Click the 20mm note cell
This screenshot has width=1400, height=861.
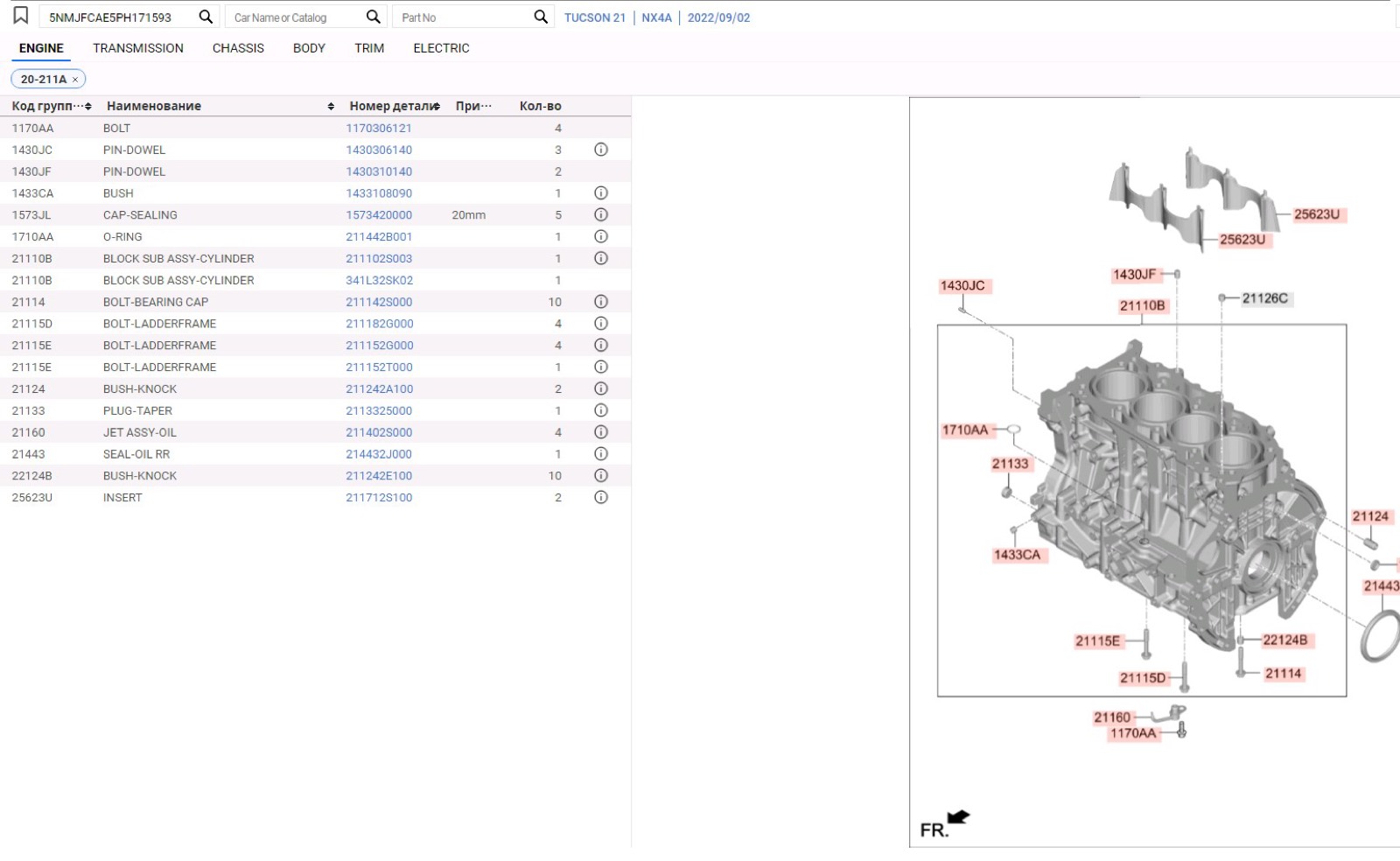pyautogui.click(x=468, y=214)
